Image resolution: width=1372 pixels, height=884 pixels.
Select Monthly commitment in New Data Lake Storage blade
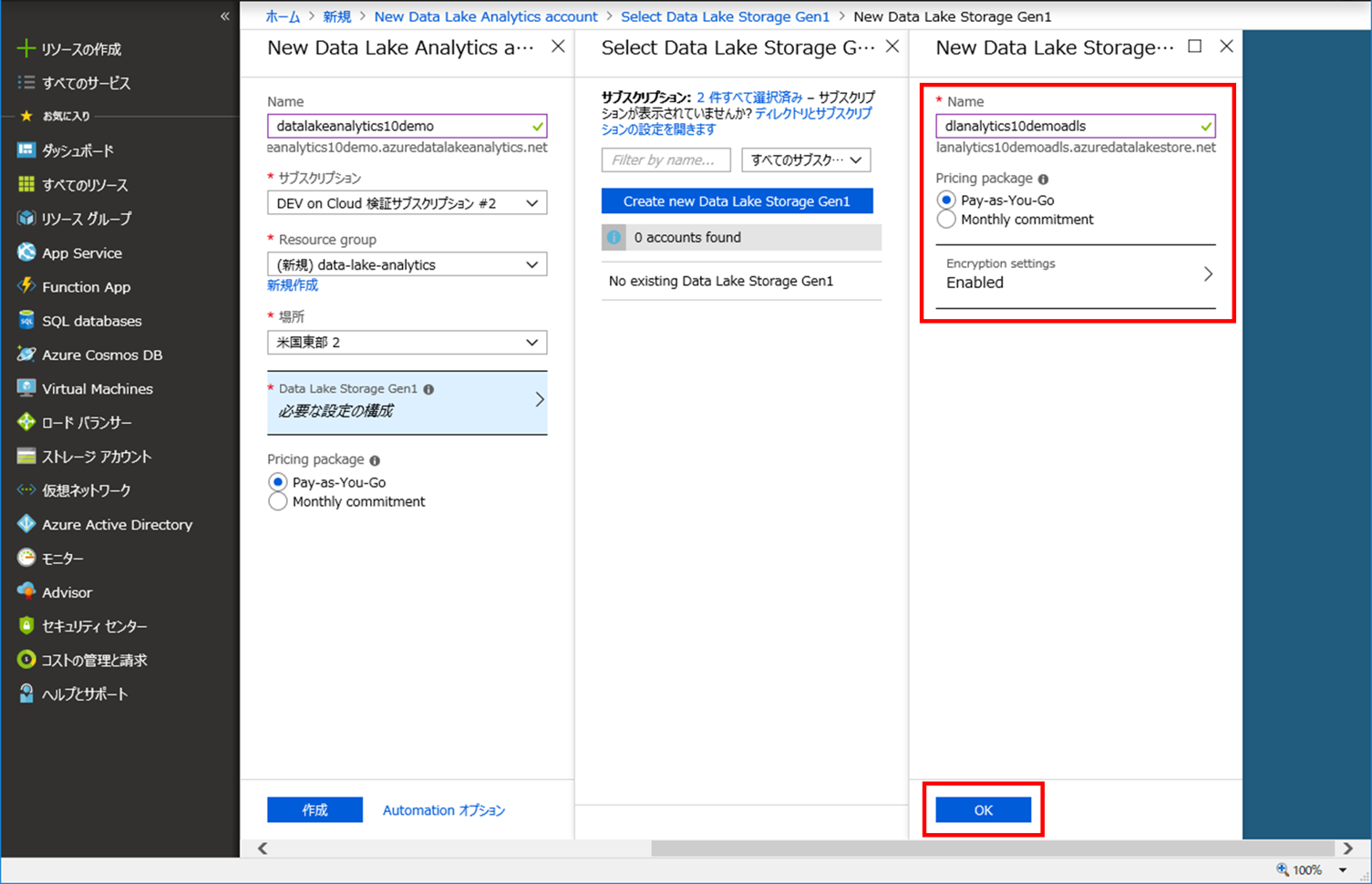(x=946, y=220)
